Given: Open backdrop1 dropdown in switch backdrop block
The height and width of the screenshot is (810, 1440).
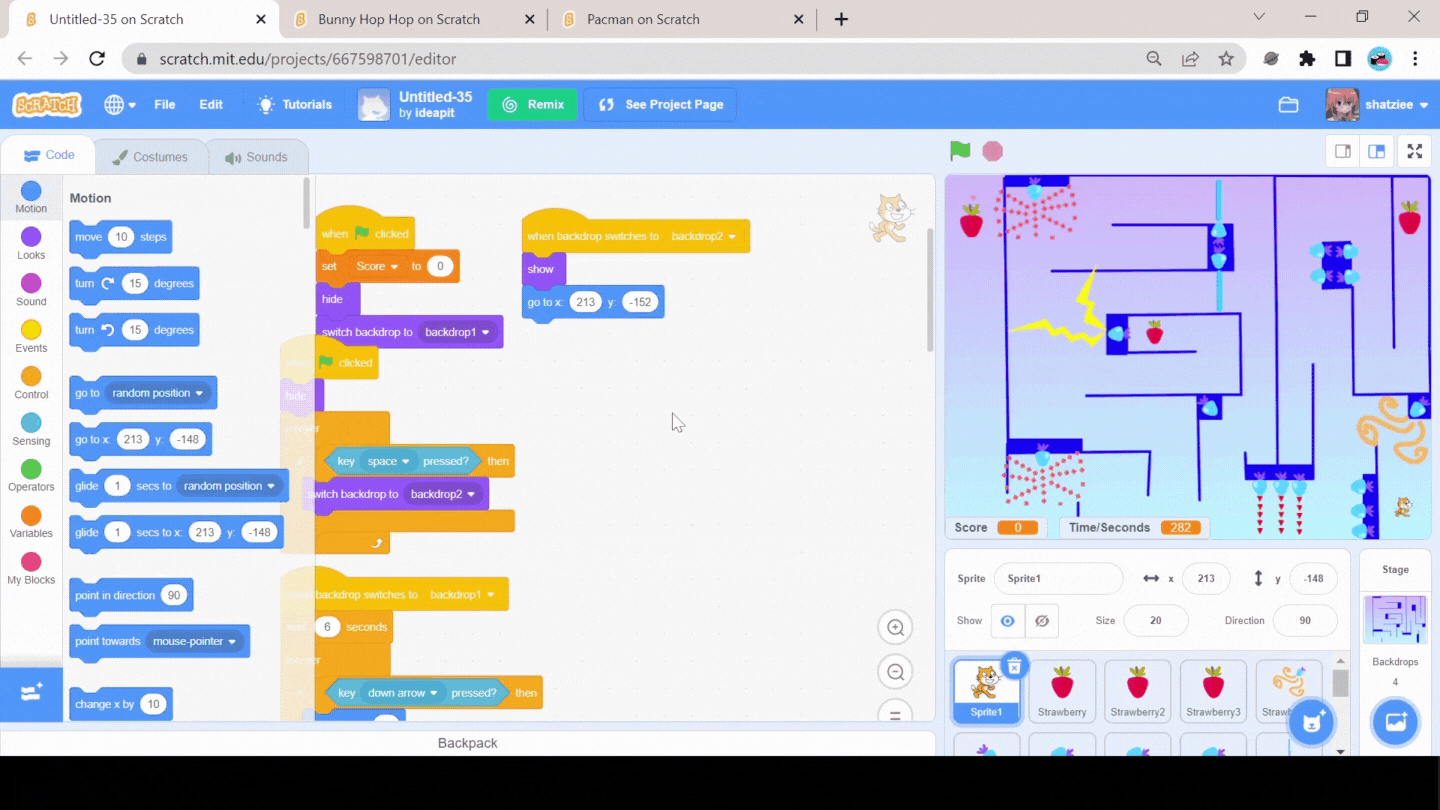Looking at the screenshot, I should click(x=457, y=332).
